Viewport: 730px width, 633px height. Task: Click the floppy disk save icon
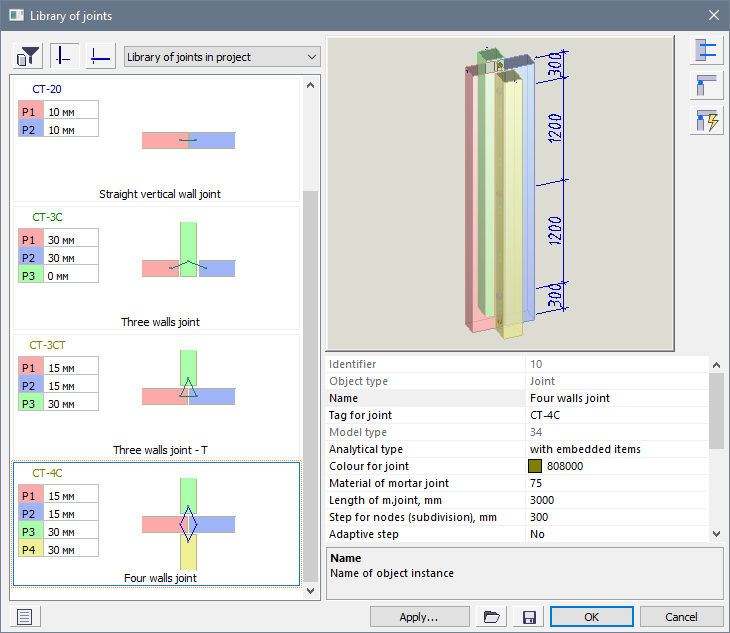point(529,617)
